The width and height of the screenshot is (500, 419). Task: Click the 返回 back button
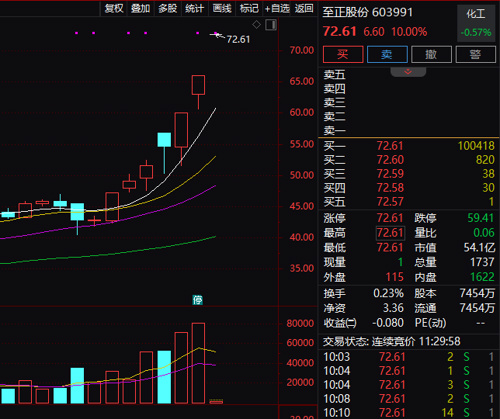click(x=304, y=8)
